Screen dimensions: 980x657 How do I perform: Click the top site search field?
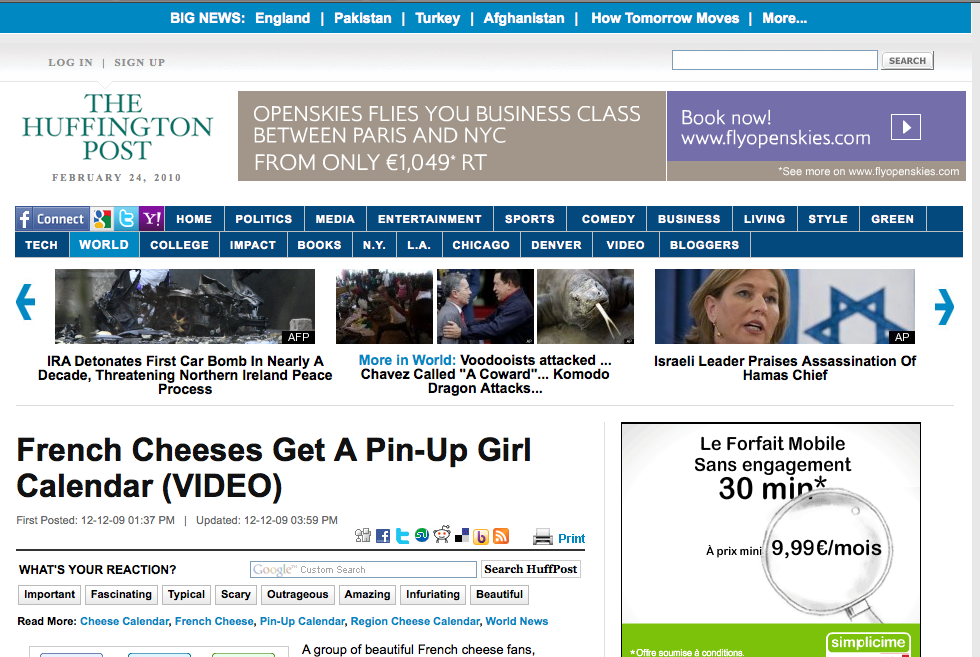(774, 61)
